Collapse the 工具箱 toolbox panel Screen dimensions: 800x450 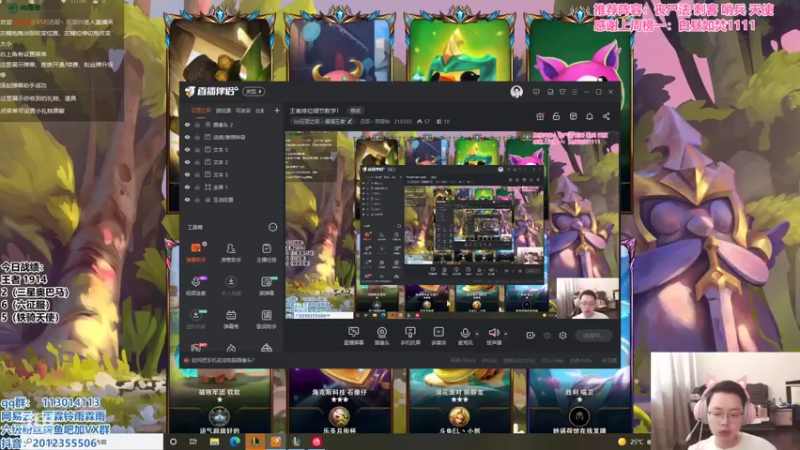pos(273,227)
